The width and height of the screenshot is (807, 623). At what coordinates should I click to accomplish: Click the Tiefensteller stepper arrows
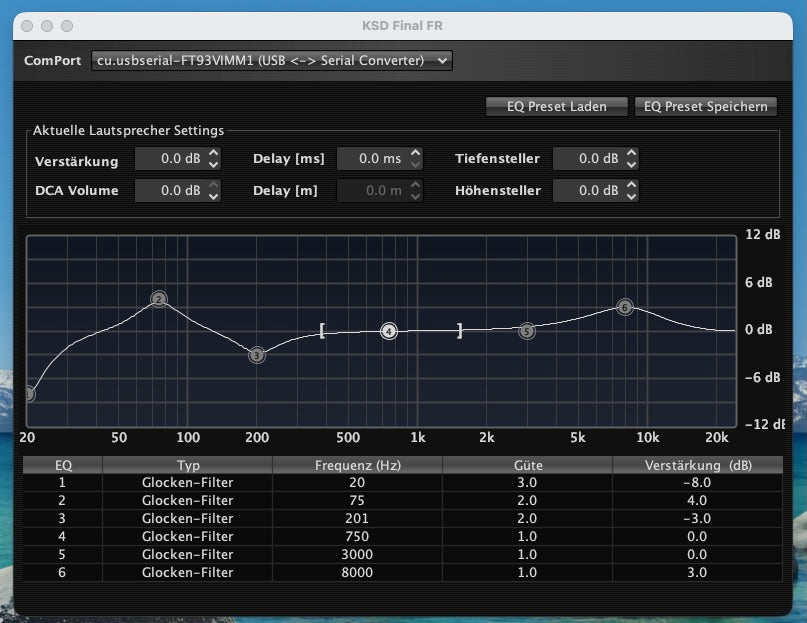click(x=632, y=159)
